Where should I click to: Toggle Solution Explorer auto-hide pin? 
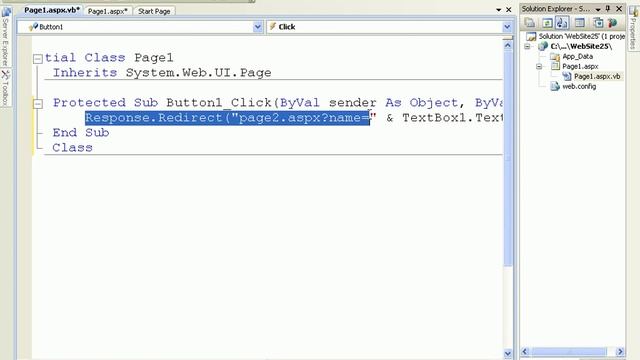[x=608, y=9]
